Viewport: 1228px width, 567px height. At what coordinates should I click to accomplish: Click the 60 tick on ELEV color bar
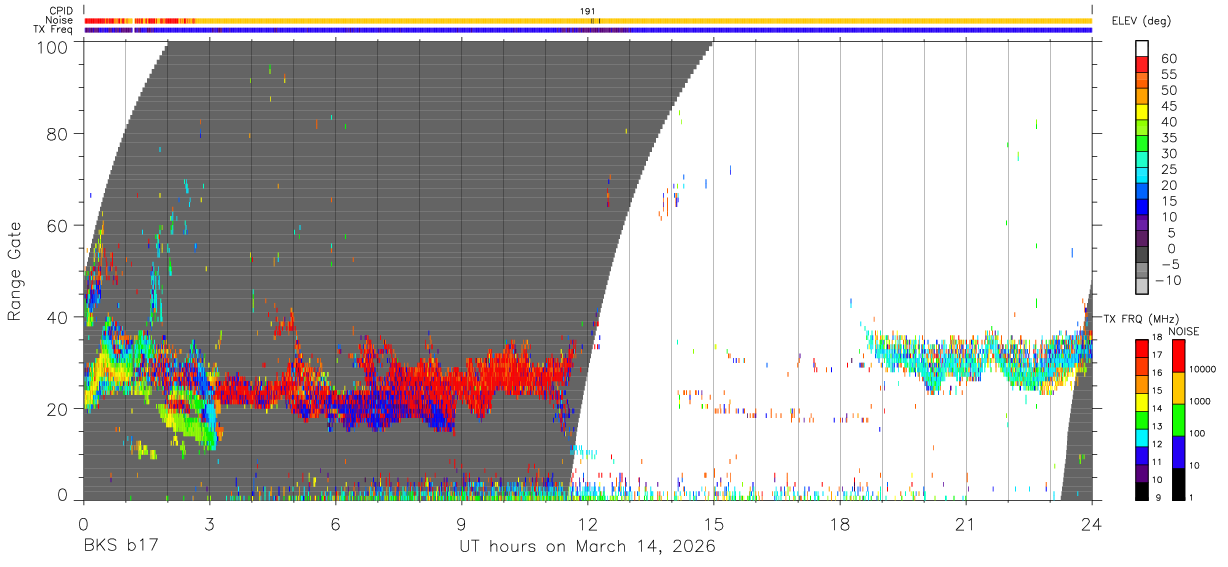(1169, 59)
